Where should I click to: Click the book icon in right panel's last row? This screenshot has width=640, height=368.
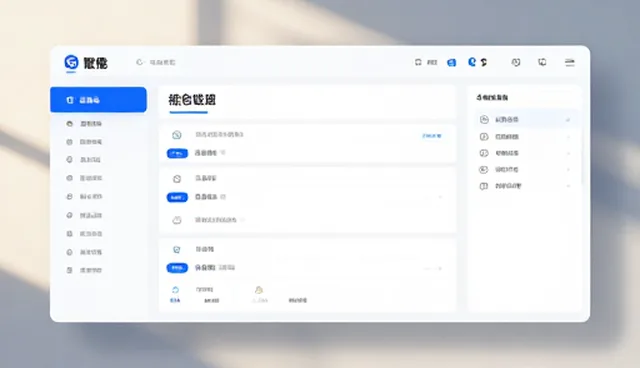(484, 186)
